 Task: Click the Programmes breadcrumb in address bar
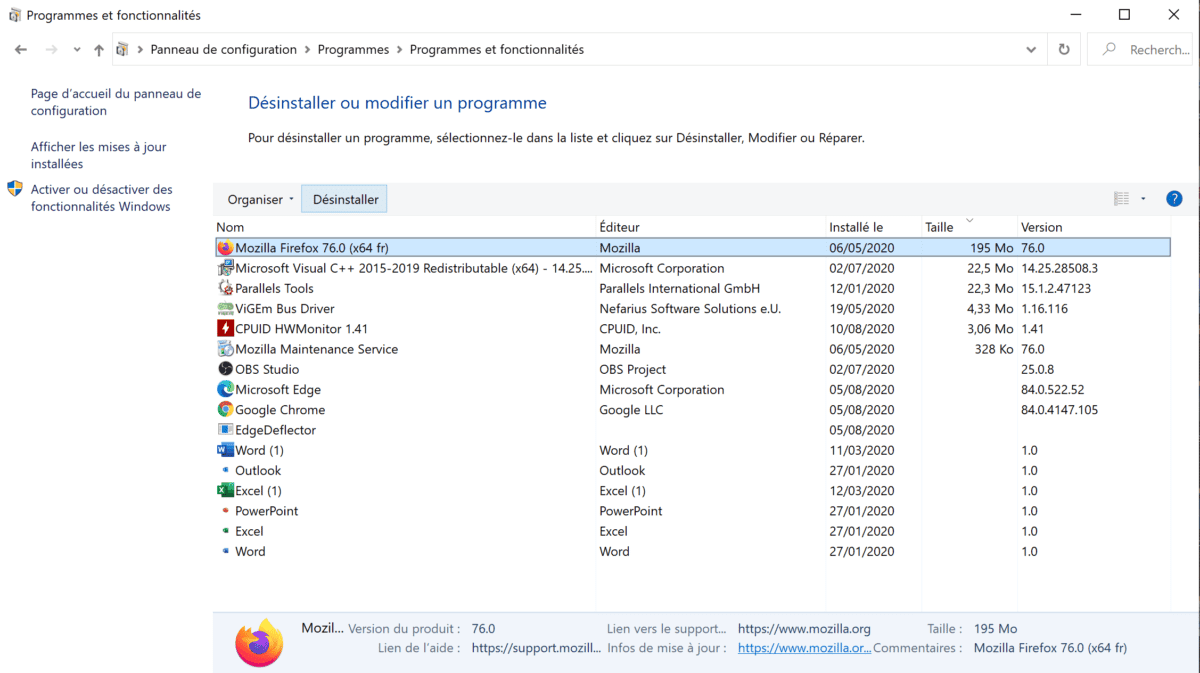coord(355,49)
